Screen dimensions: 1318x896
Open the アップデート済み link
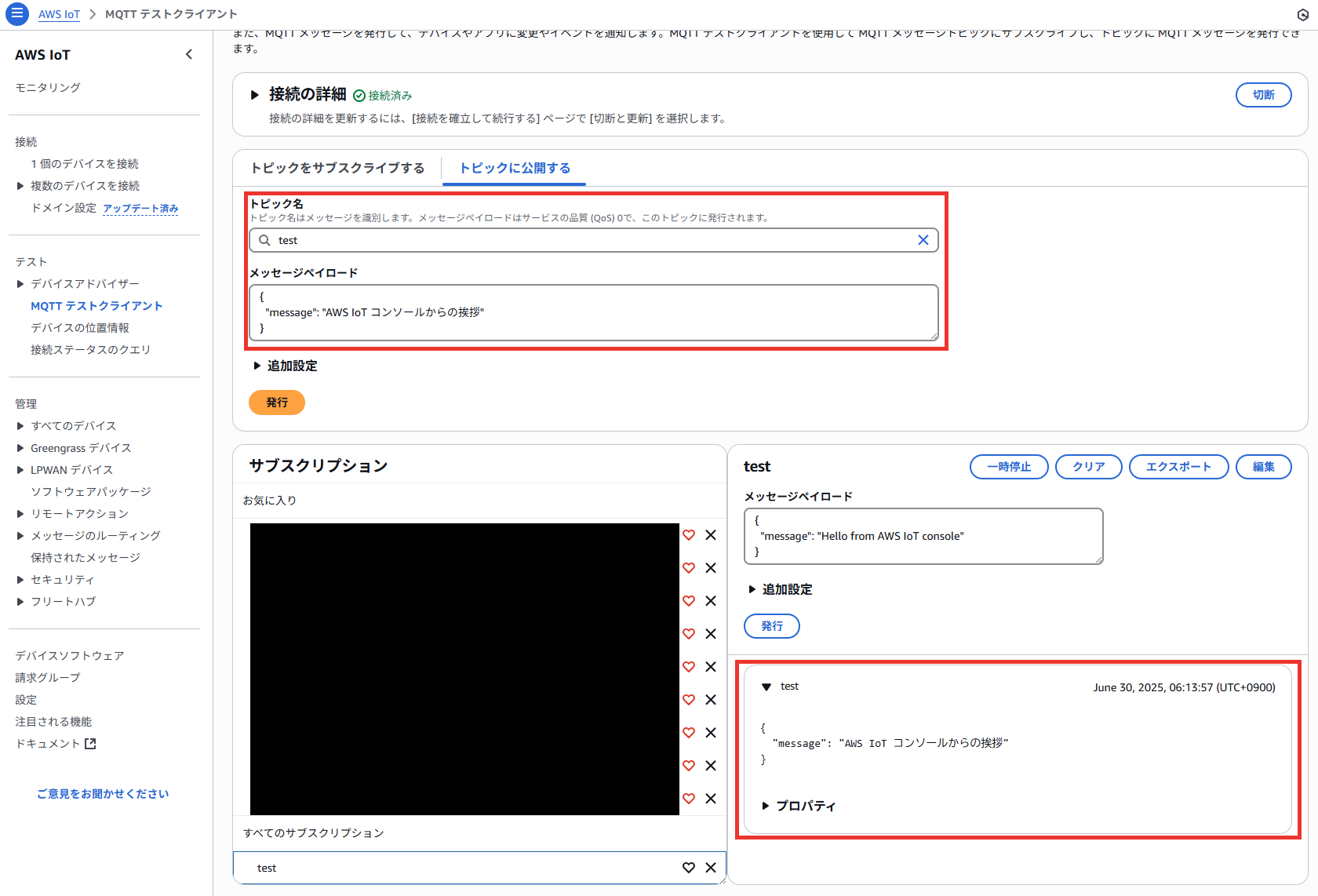(x=140, y=209)
